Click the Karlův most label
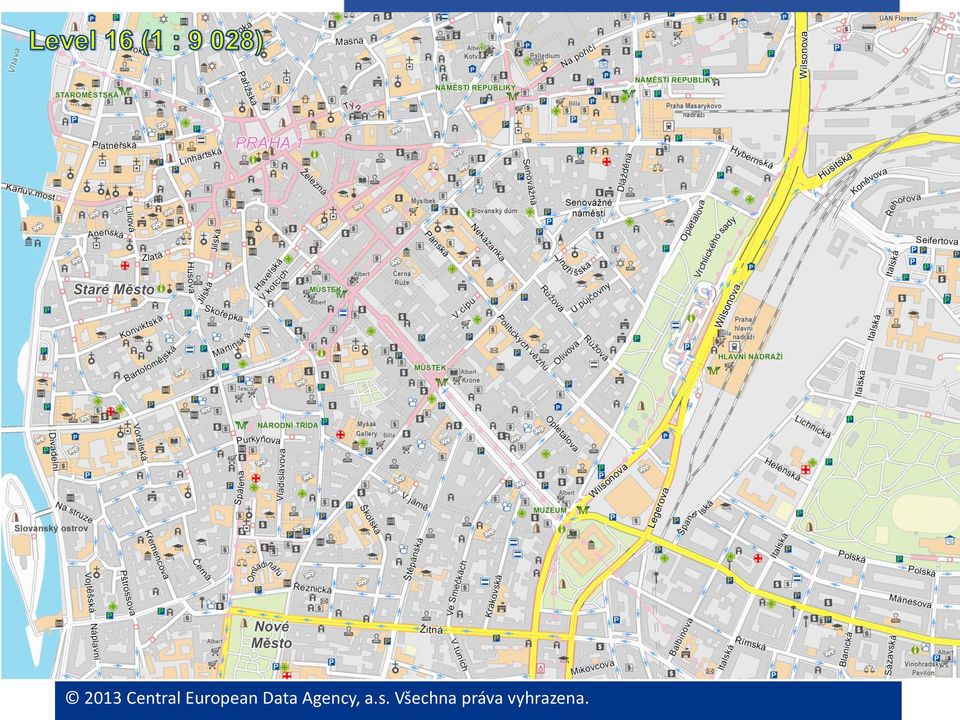This screenshot has height=720, width=960. [x=29, y=192]
